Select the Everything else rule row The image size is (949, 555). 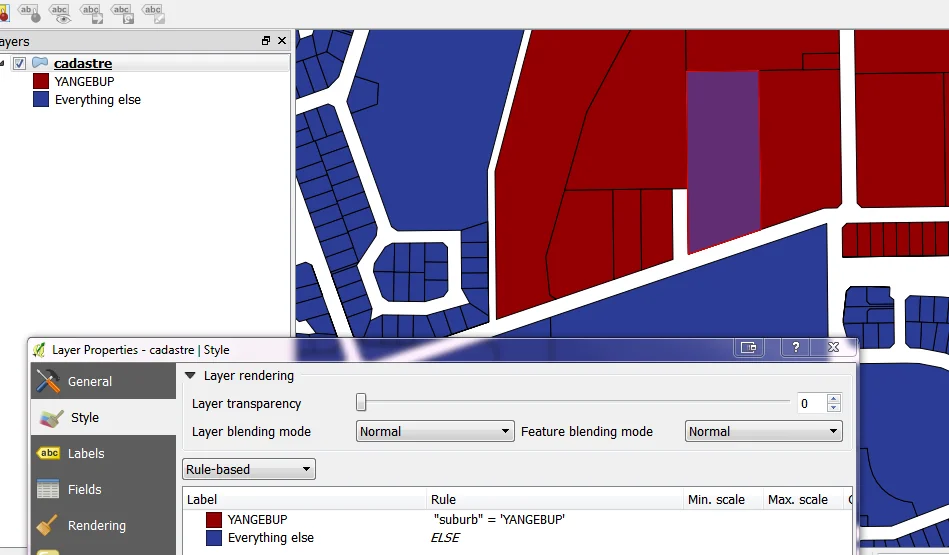click(x=270, y=538)
